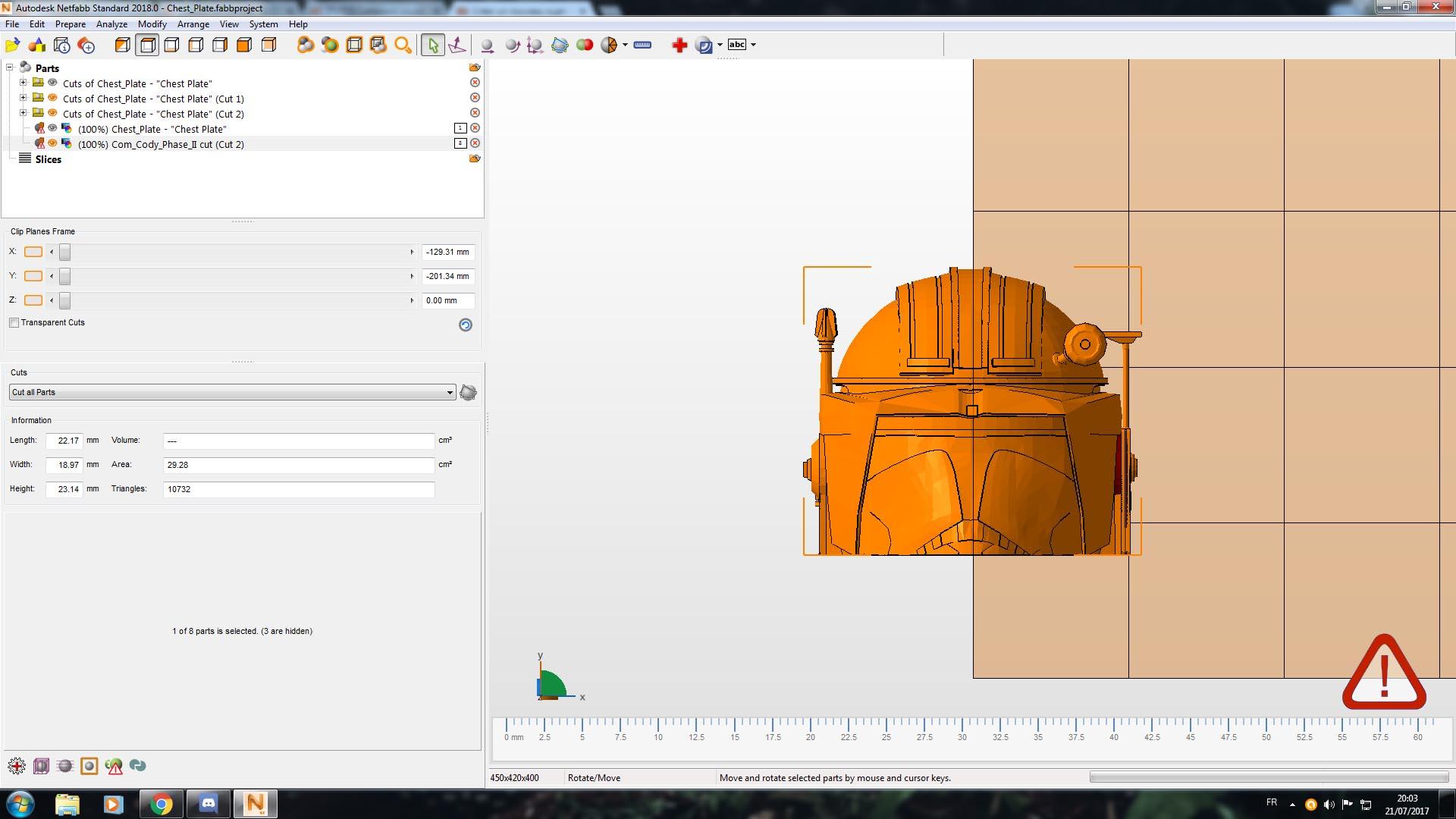Open the Prepare menu
Viewport: 1456px width, 819px height.
(x=71, y=24)
